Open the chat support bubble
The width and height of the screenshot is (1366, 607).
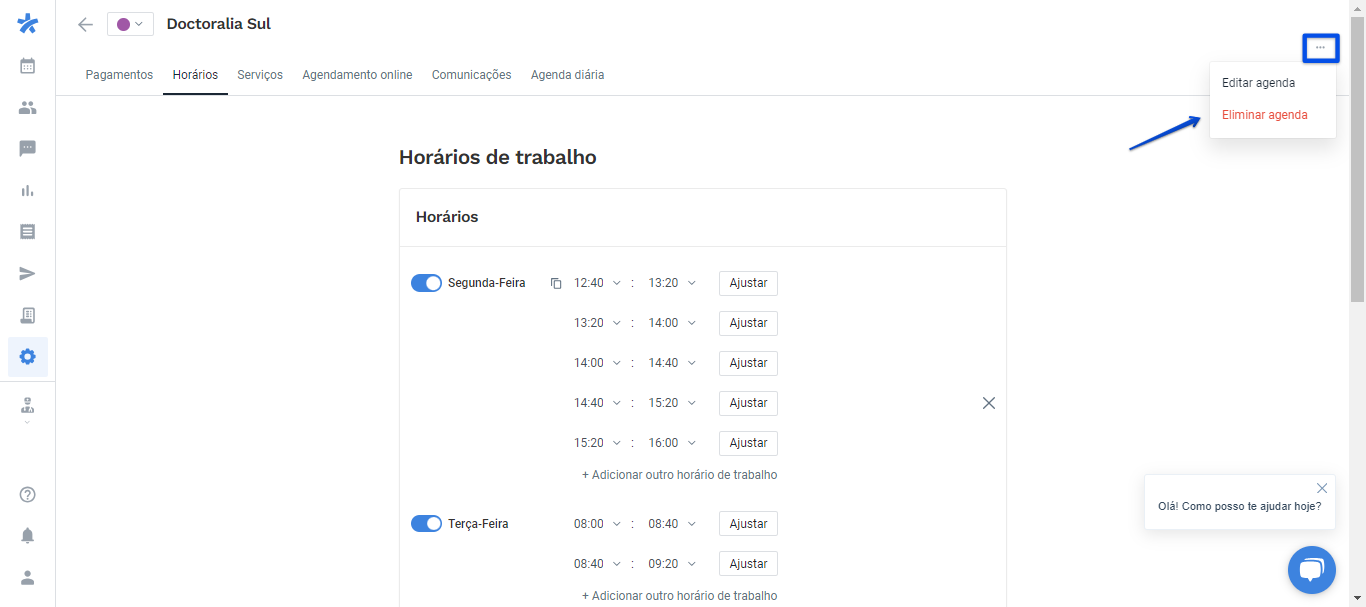tap(1311, 570)
